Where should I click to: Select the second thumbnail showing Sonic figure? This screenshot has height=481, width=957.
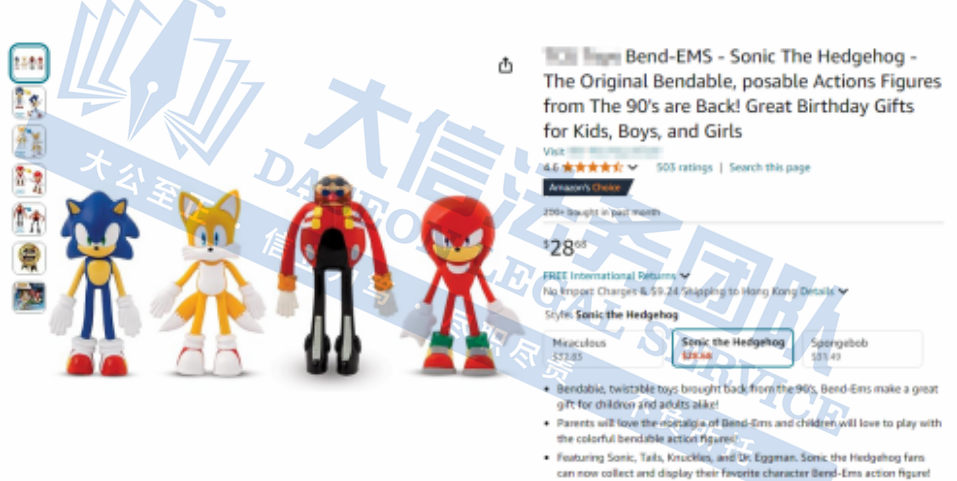pos(29,103)
